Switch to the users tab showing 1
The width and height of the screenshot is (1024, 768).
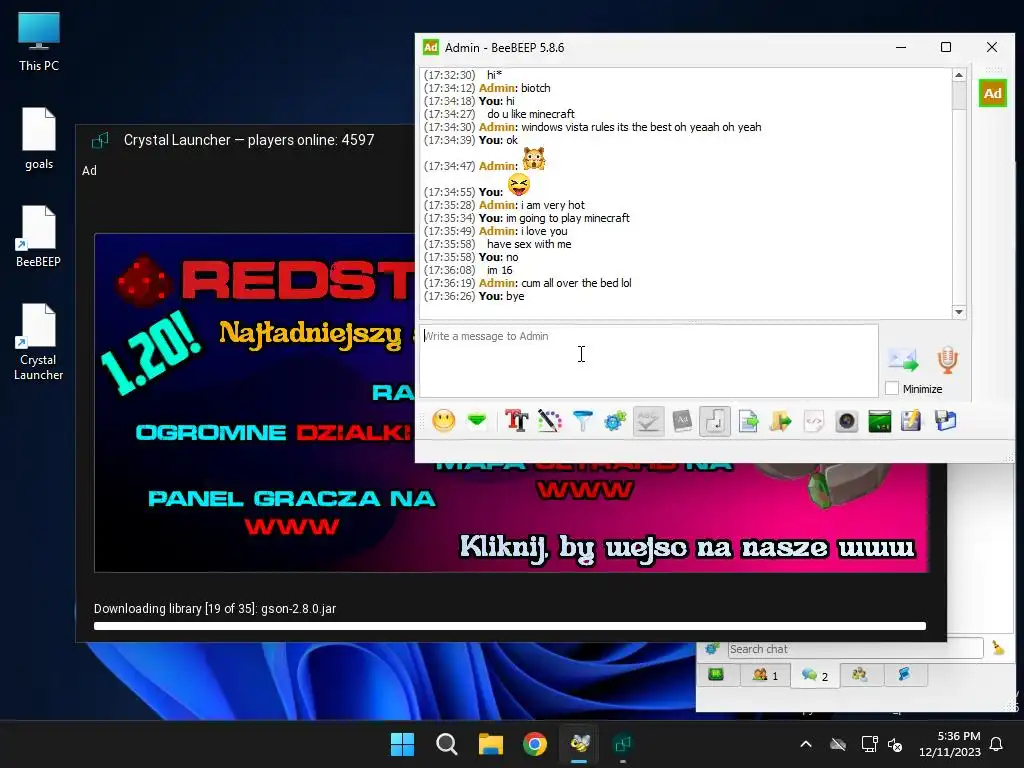coord(765,675)
